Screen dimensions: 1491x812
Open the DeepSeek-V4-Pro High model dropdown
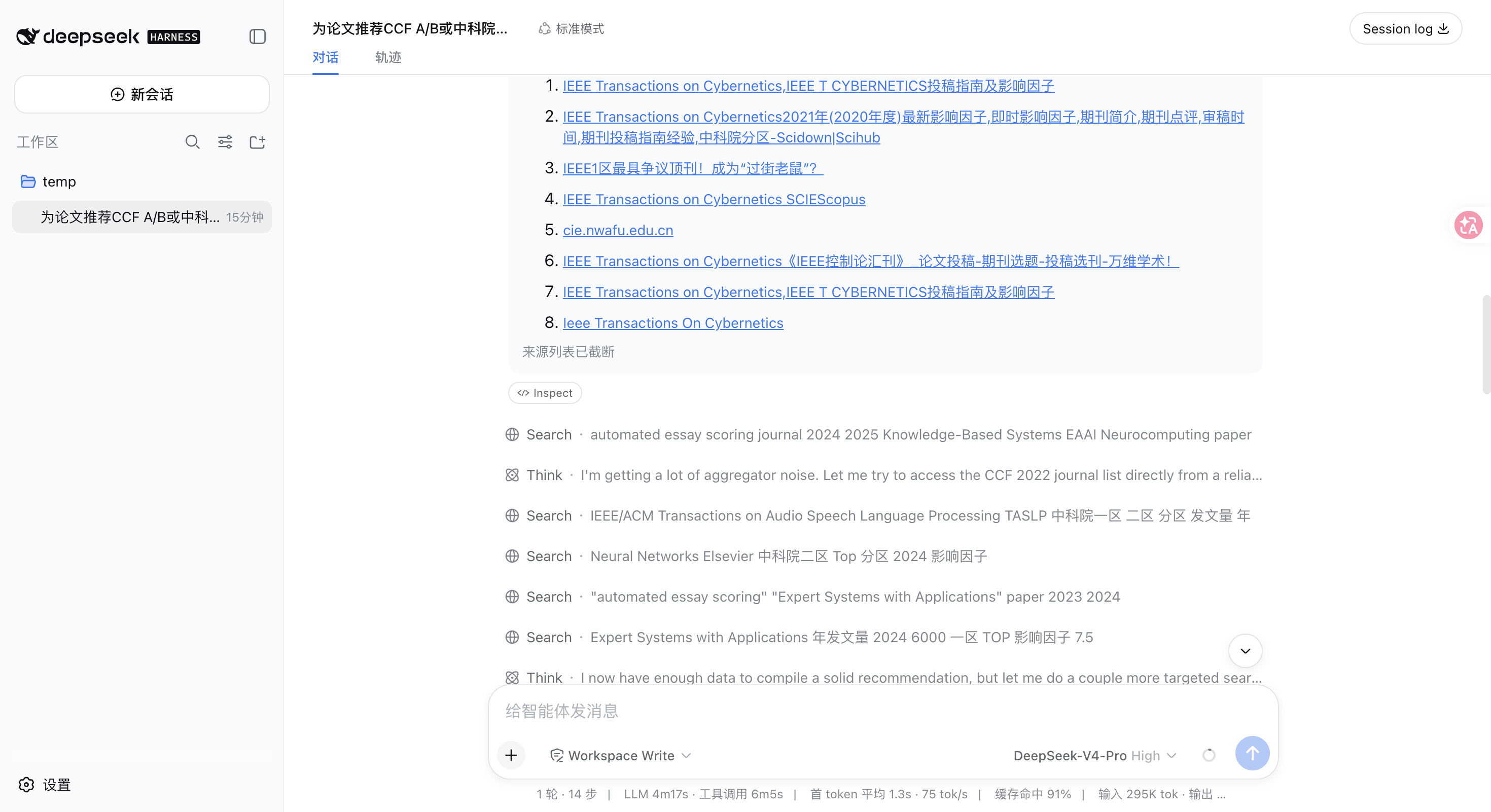tap(1095, 755)
